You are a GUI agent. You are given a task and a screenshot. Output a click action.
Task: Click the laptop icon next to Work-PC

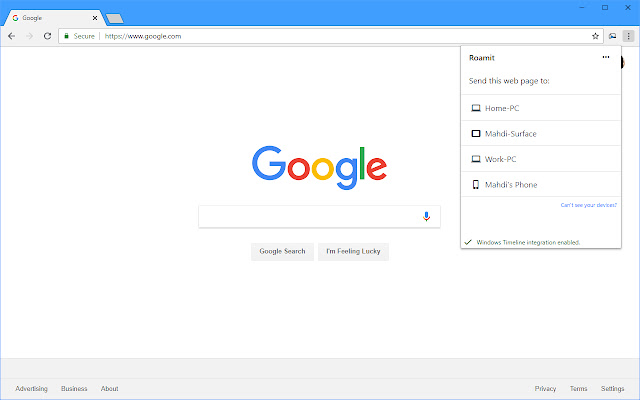(476, 159)
